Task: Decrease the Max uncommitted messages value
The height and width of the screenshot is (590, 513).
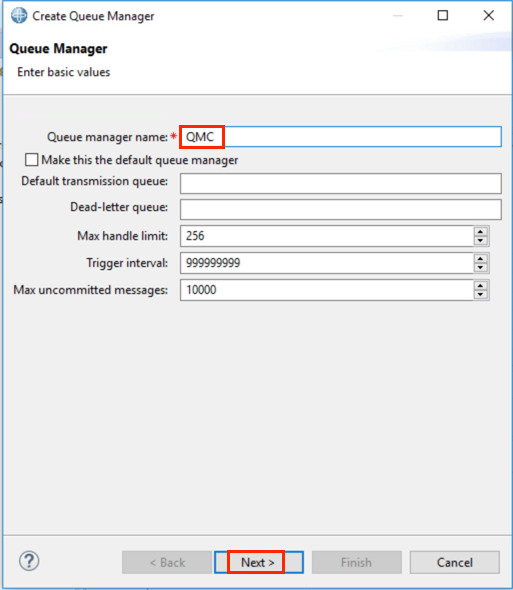Action: coord(481,295)
